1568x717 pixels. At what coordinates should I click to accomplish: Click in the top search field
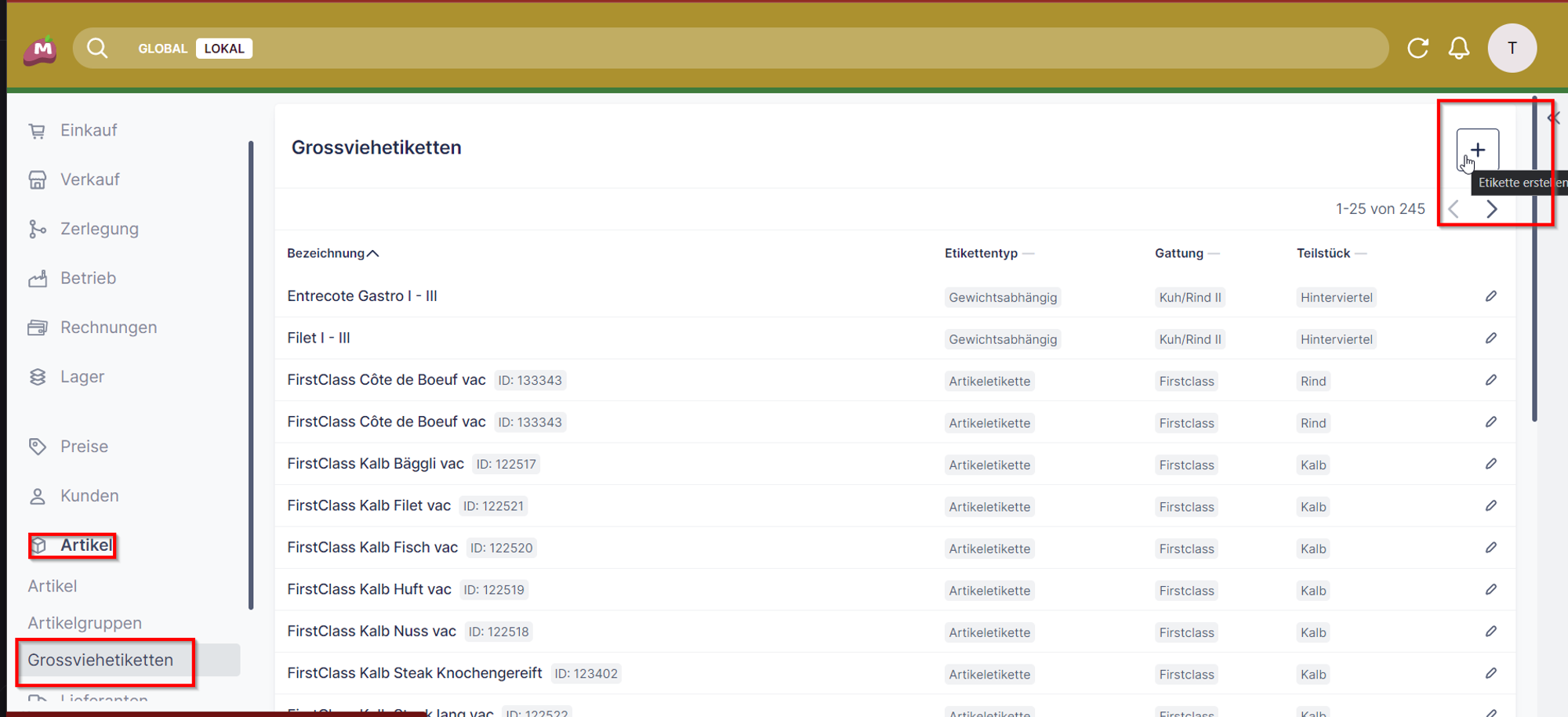point(784,49)
